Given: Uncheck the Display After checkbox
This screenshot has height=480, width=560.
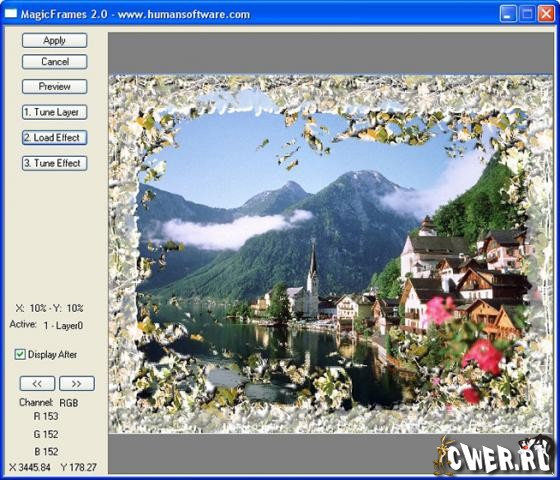Looking at the screenshot, I should (x=20, y=354).
